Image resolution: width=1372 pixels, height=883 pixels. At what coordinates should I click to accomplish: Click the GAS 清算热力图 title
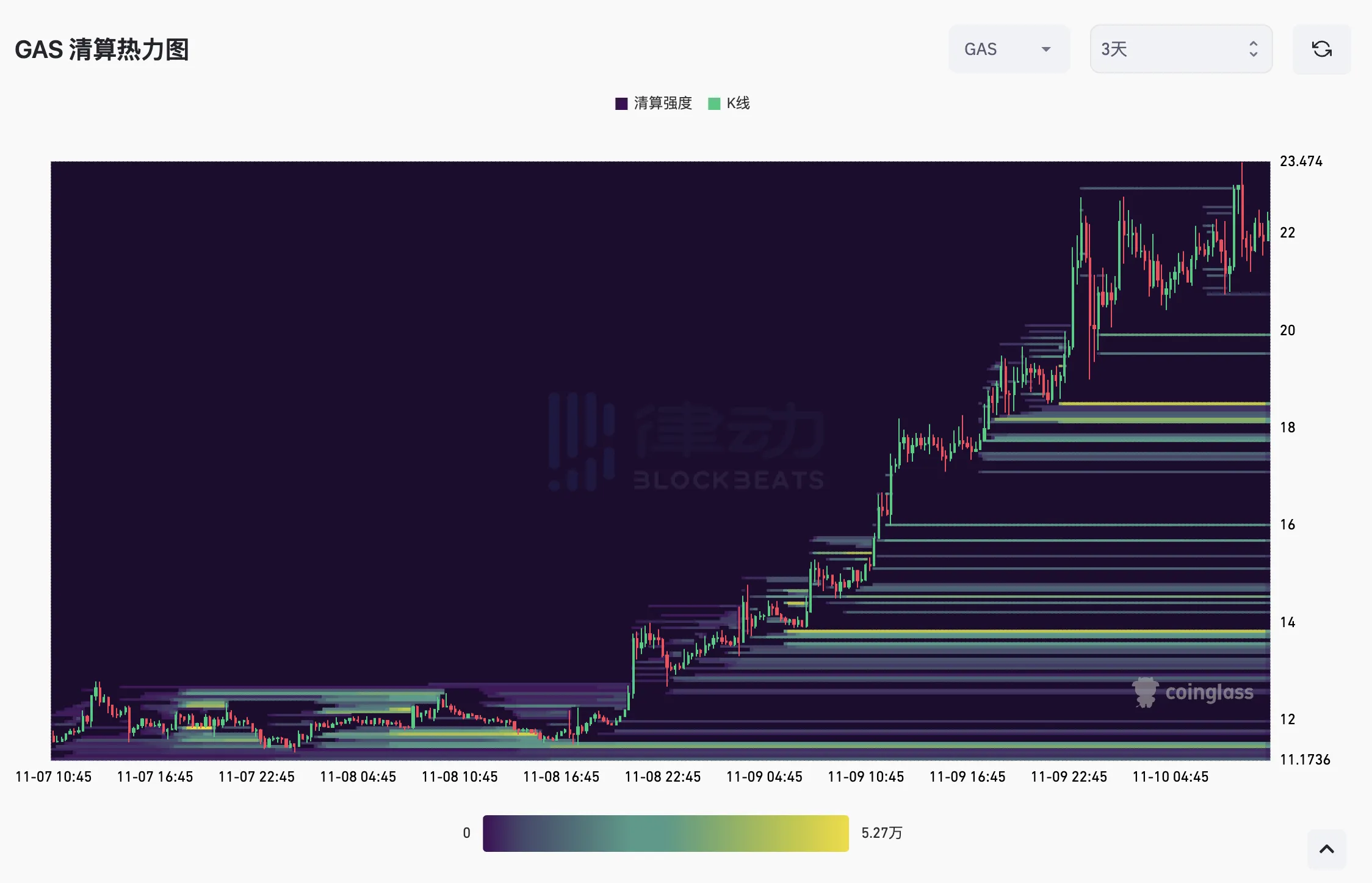click(x=102, y=49)
